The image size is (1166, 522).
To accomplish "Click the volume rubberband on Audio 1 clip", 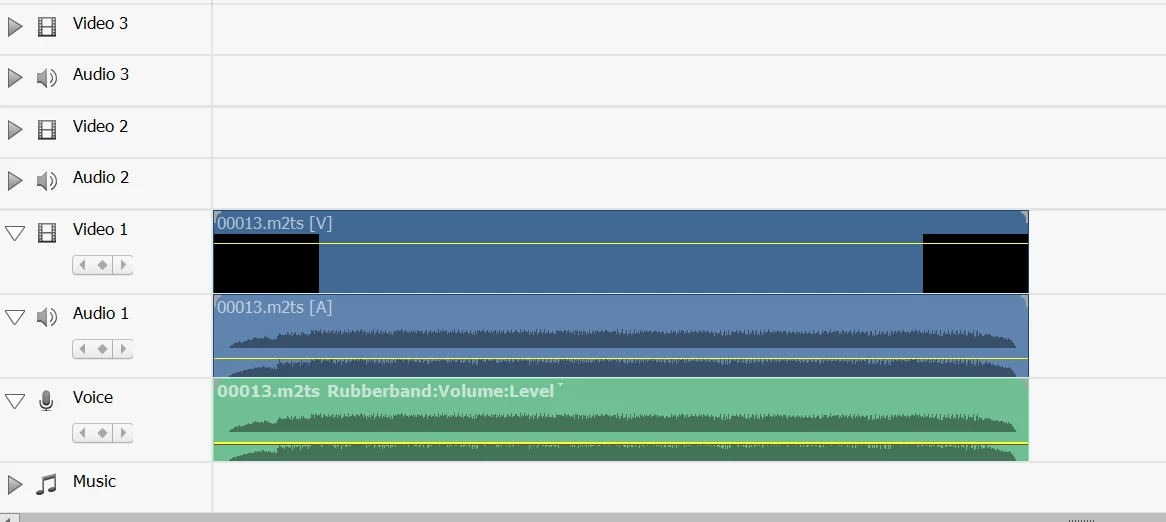I will click(621, 359).
